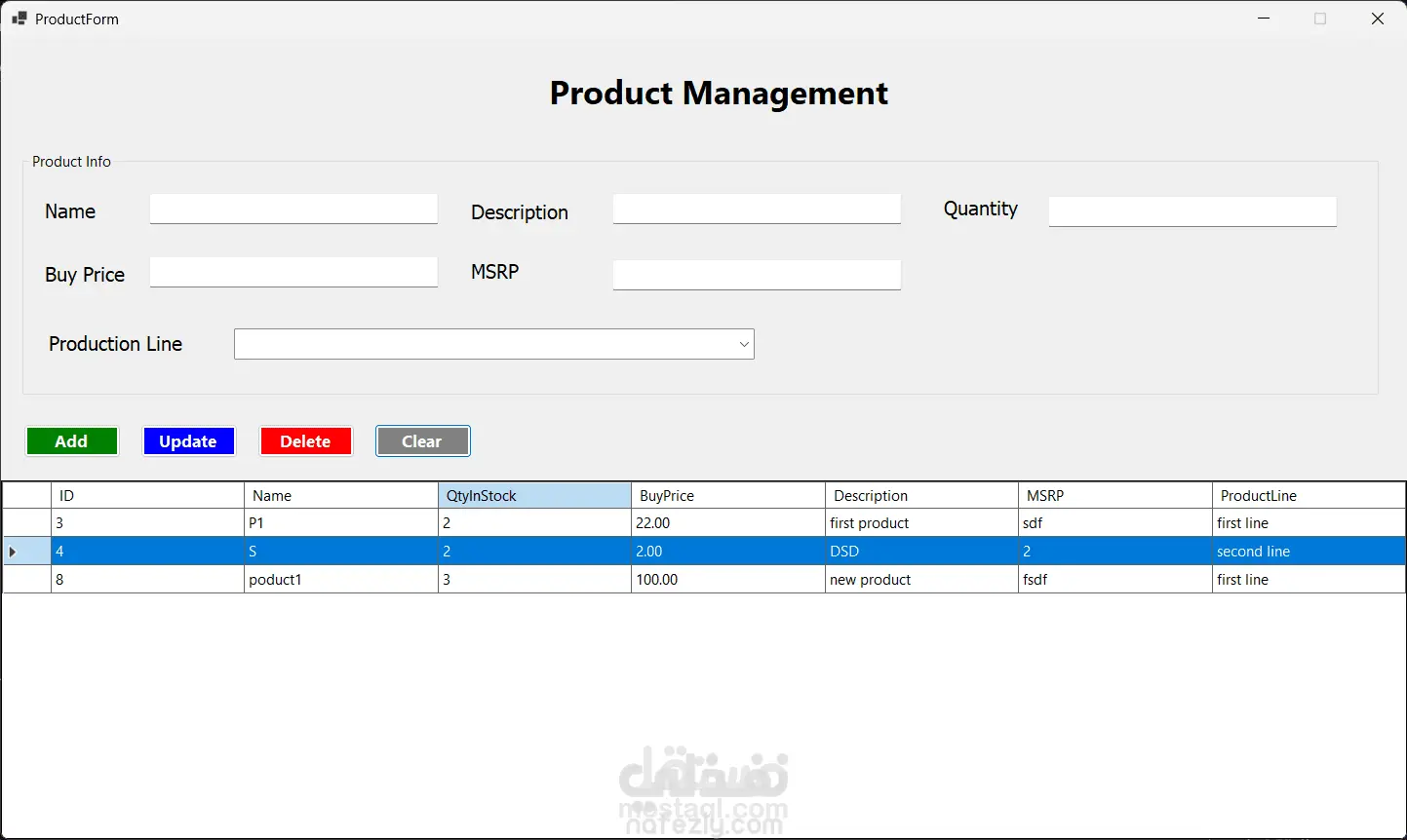Click the gray Clear button
The height and width of the screenshot is (840, 1407).
[x=423, y=441]
